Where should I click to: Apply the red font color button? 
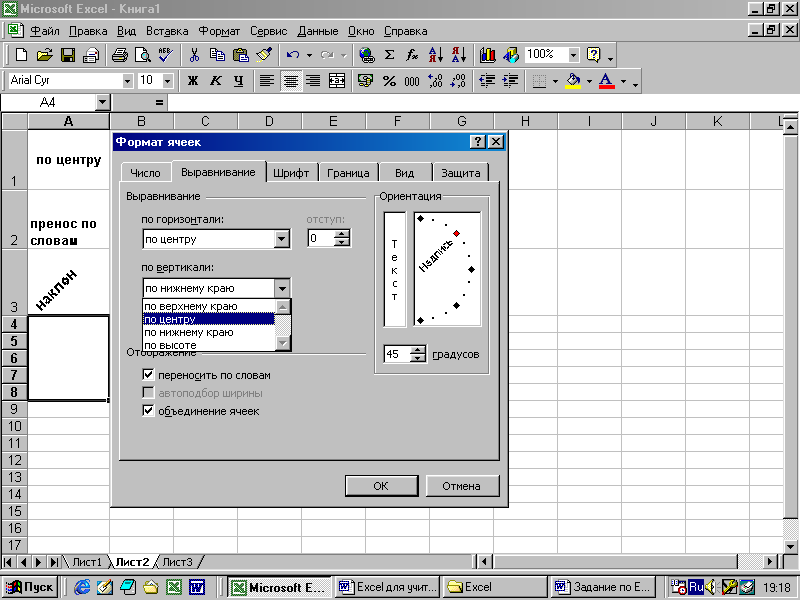click(x=606, y=81)
